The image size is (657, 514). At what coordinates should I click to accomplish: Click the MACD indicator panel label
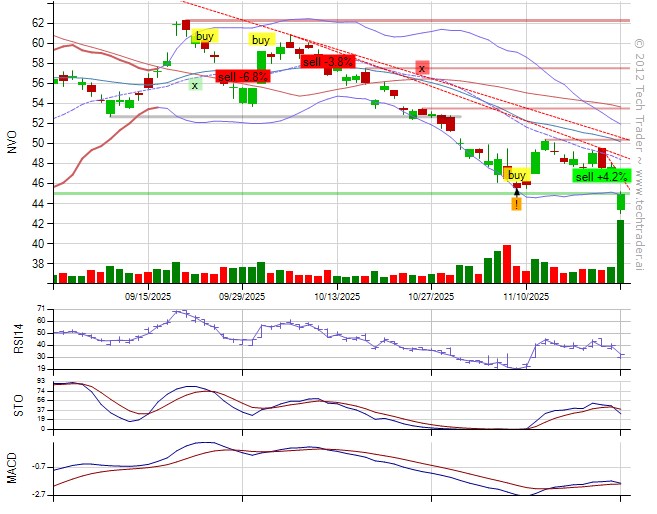(x=12, y=470)
